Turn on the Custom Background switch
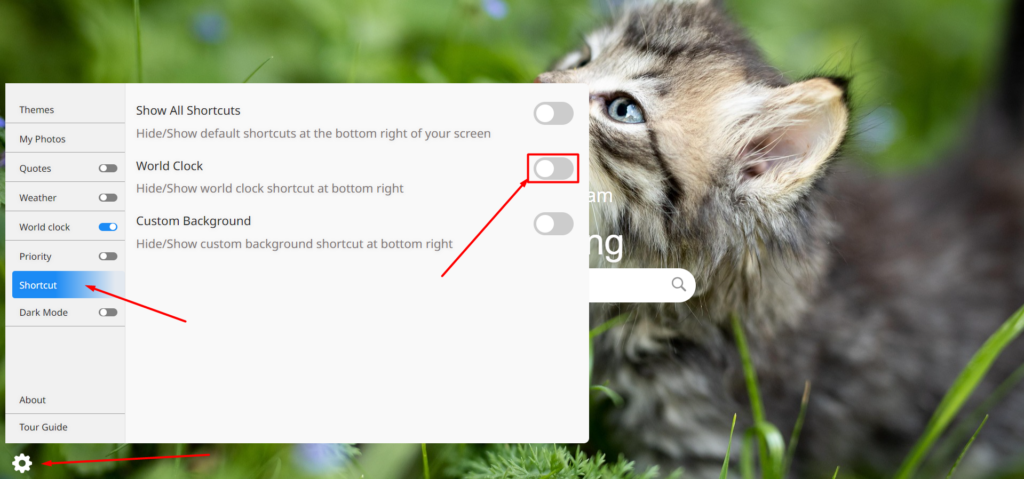 click(554, 224)
